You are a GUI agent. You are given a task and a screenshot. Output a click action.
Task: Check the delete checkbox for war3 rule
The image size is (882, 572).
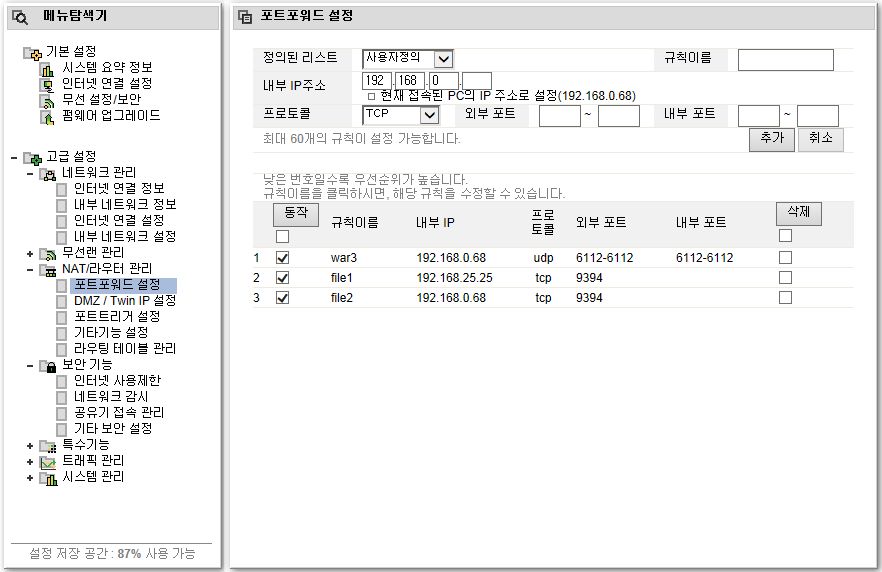tap(785, 258)
